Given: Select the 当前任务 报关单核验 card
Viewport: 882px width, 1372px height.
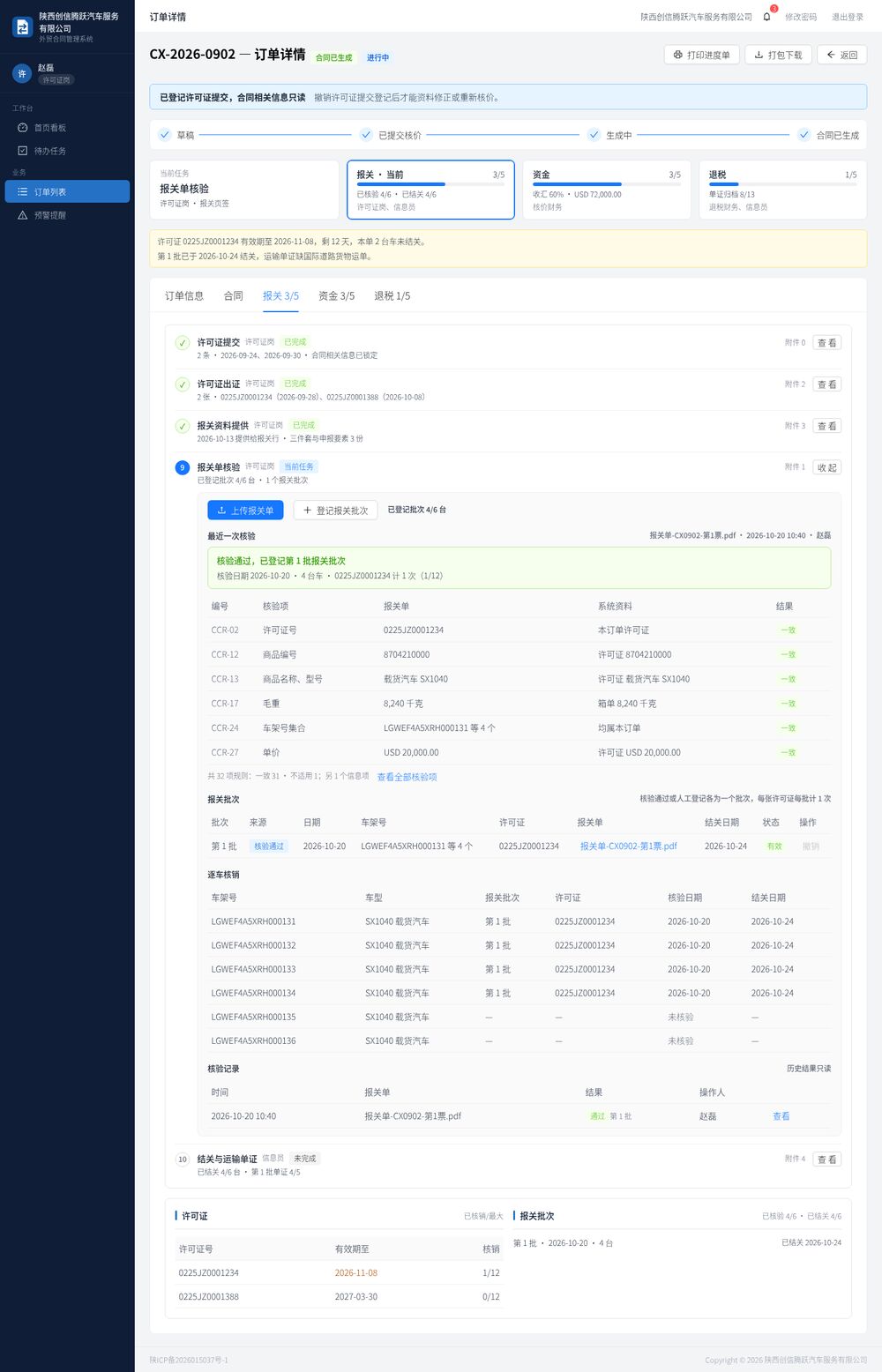Looking at the screenshot, I should coord(244,190).
